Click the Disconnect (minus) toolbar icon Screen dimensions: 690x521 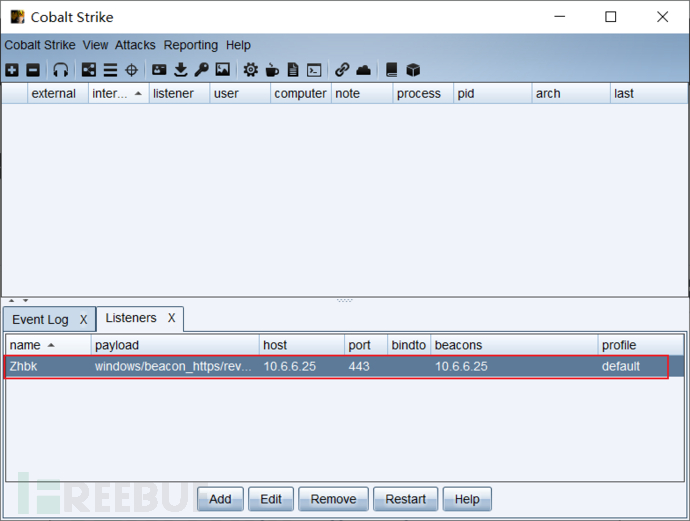click(x=33, y=70)
